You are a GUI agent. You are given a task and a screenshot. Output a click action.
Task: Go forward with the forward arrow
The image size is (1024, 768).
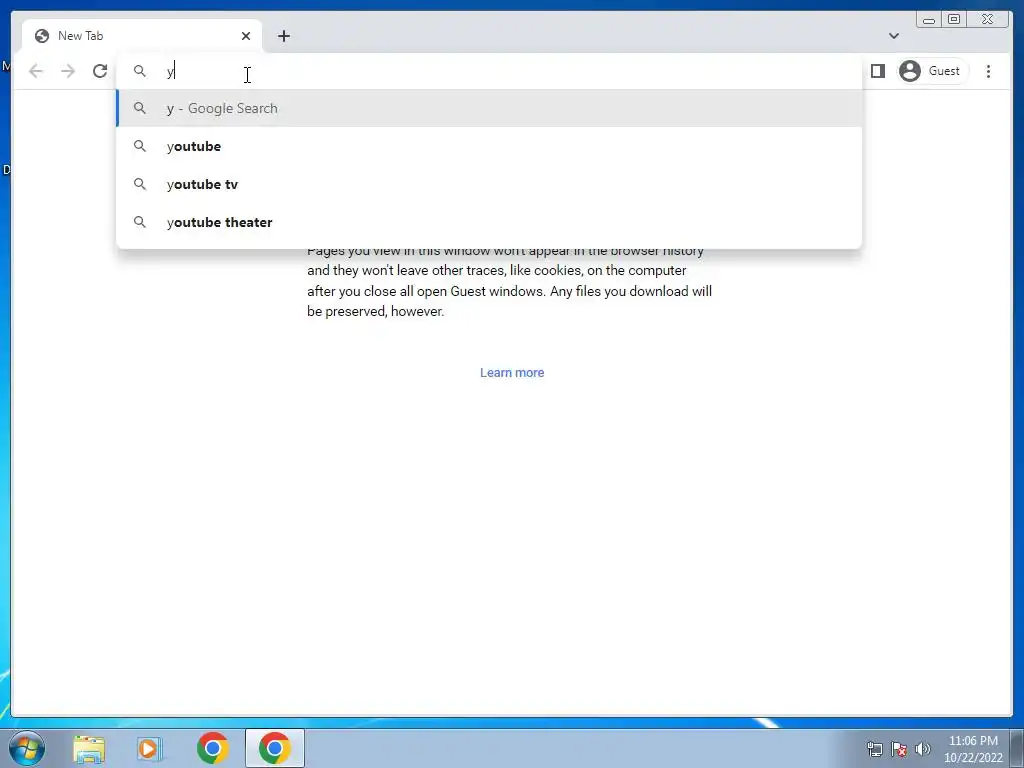point(68,71)
